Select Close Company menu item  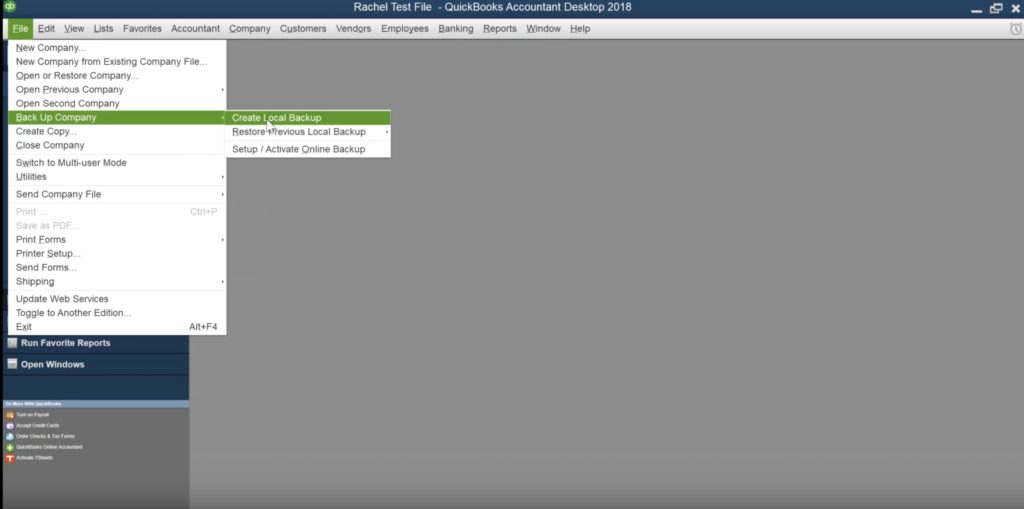pyautogui.click(x=117, y=145)
